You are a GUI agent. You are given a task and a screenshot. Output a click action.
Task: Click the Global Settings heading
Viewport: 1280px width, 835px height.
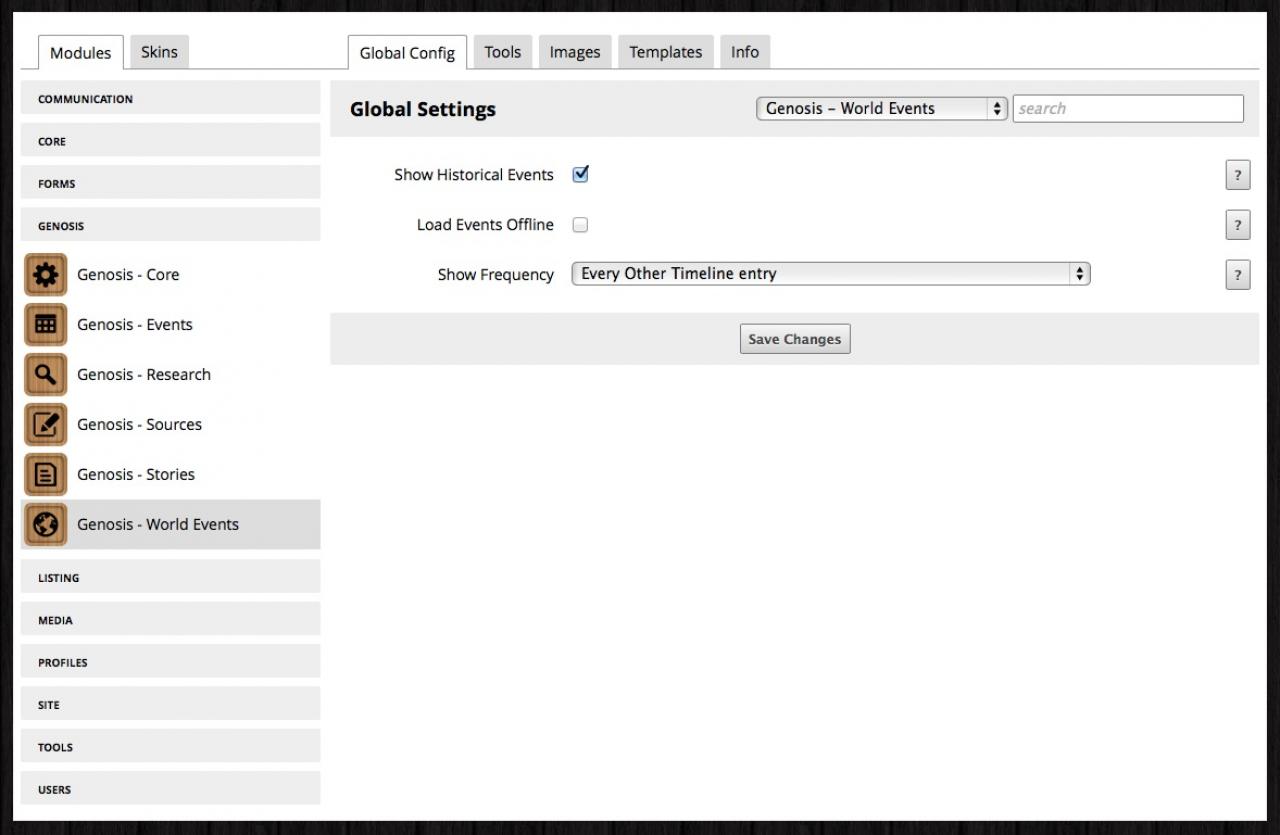click(x=423, y=109)
